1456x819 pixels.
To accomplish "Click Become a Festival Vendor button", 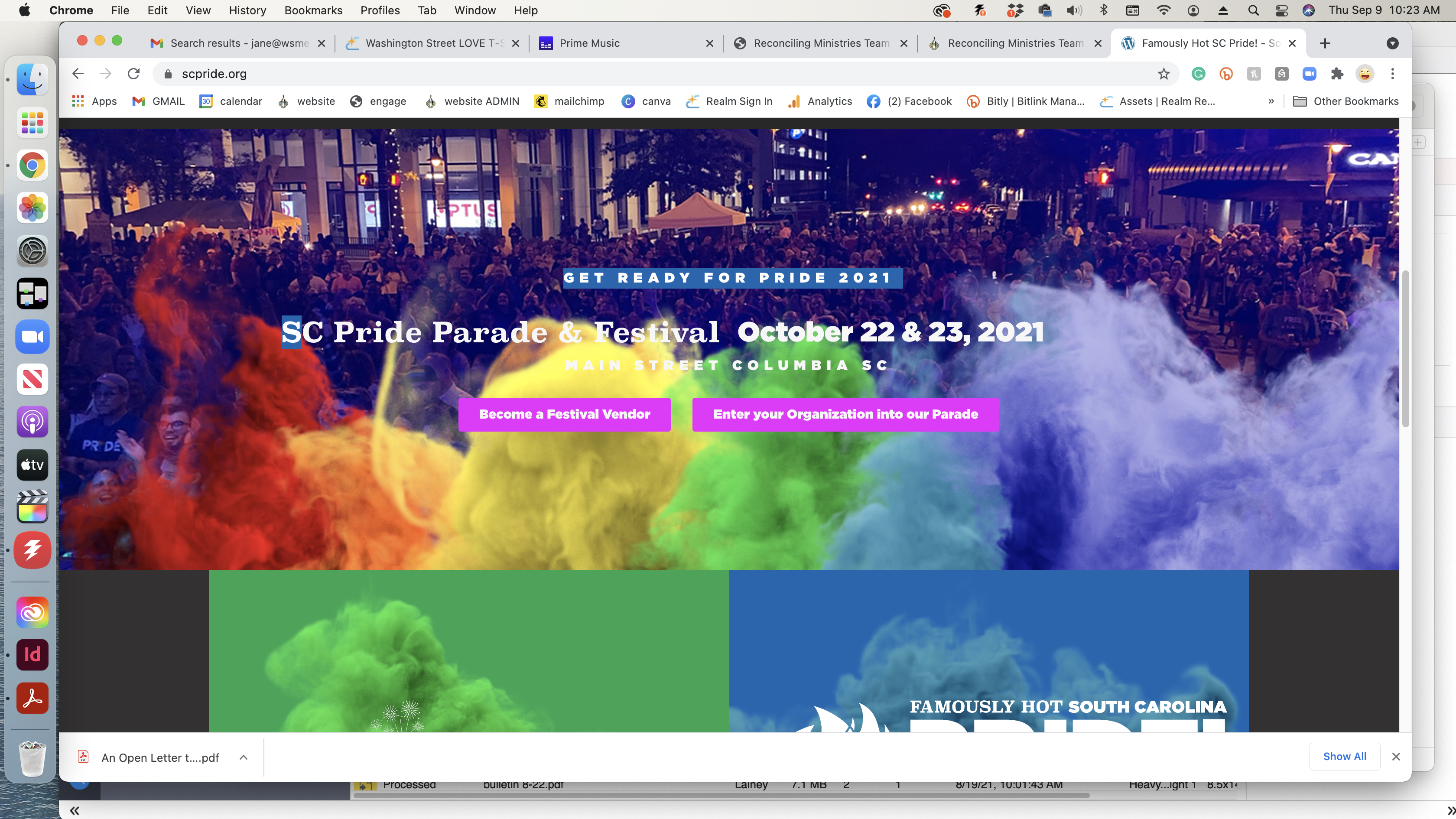I will 564,414.
